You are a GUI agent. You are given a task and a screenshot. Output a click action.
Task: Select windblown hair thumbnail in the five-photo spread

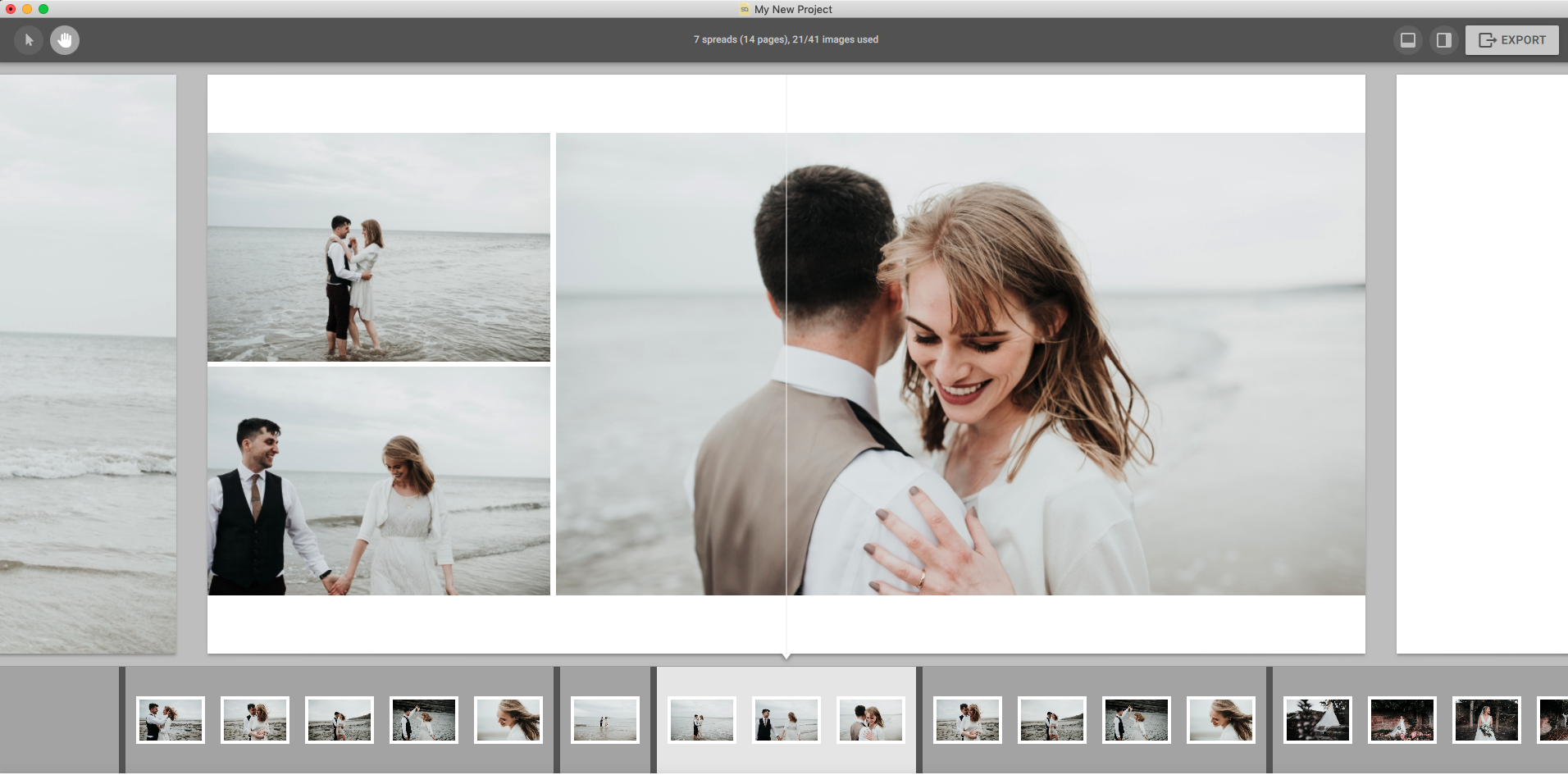pyautogui.click(x=508, y=720)
